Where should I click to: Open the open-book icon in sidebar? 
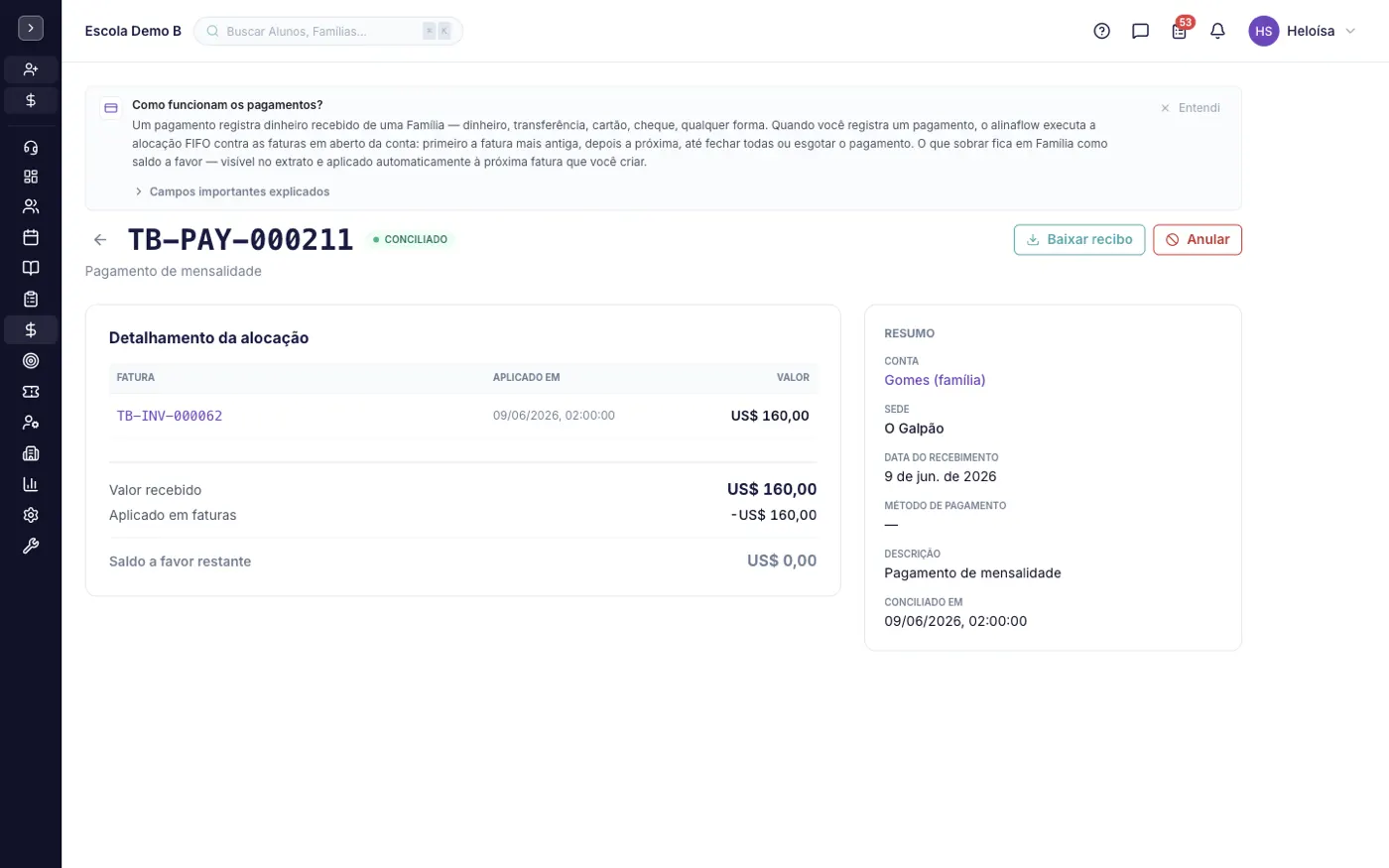[x=31, y=268]
